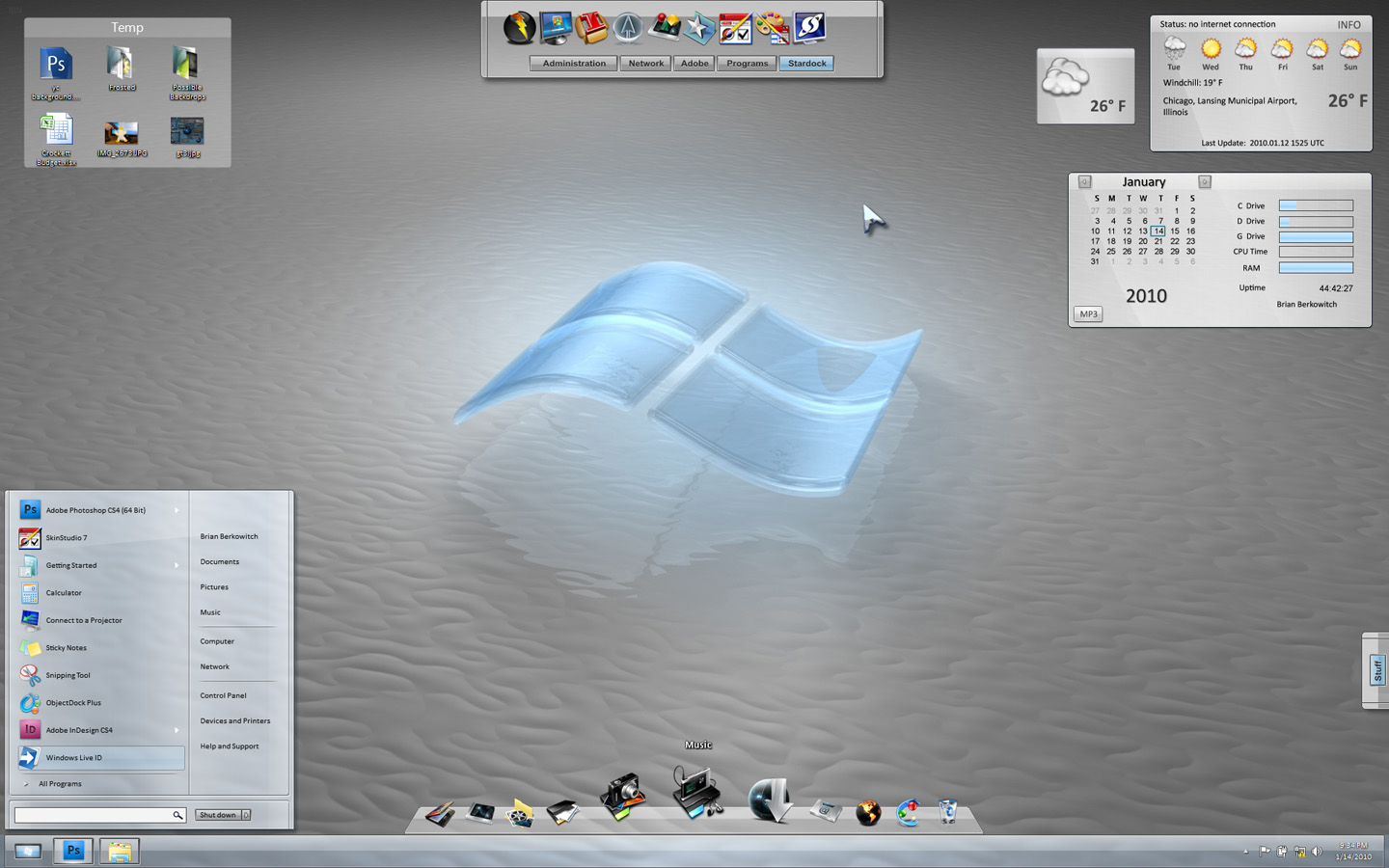Open the Stuff side tab
This screenshot has height=868, width=1389.
pyautogui.click(x=1376, y=670)
